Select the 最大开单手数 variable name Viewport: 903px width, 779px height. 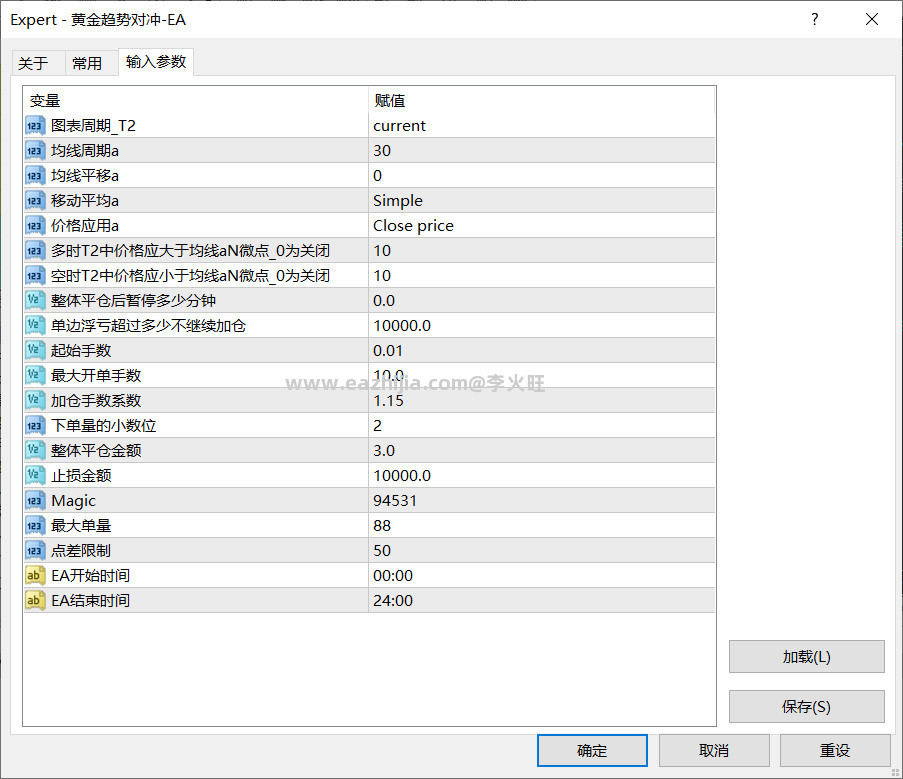point(96,376)
